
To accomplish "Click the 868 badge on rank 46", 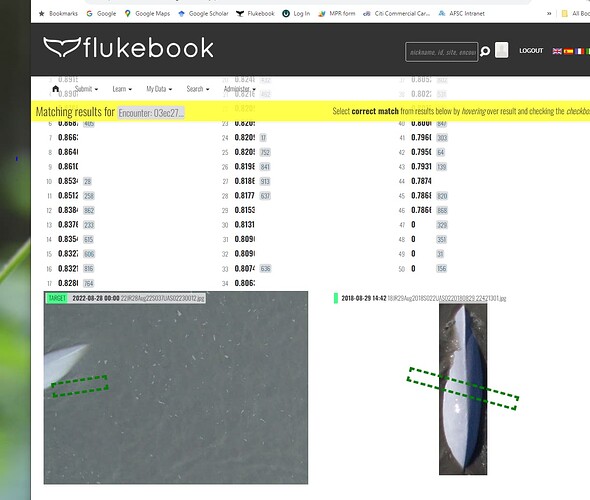I will coord(442,210).
